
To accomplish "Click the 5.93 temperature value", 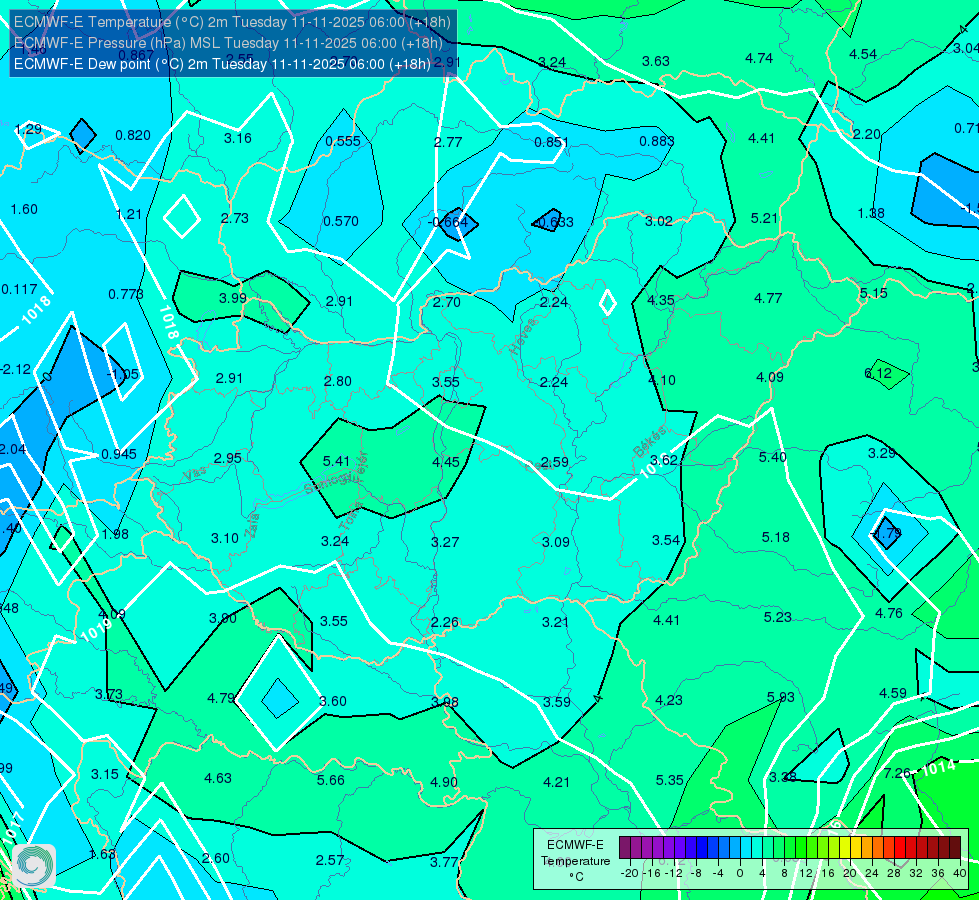I will [780, 697].
